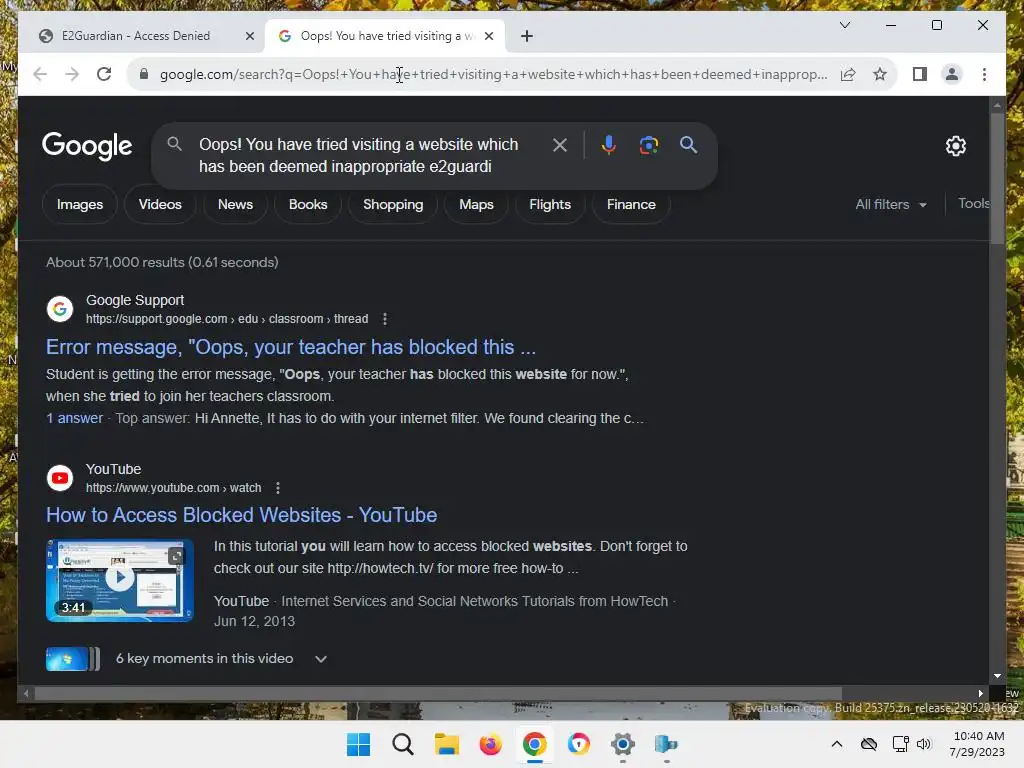Click the Google Support favicon
This screenshot has width=1024, height=768.
click(x=60, y=309)
